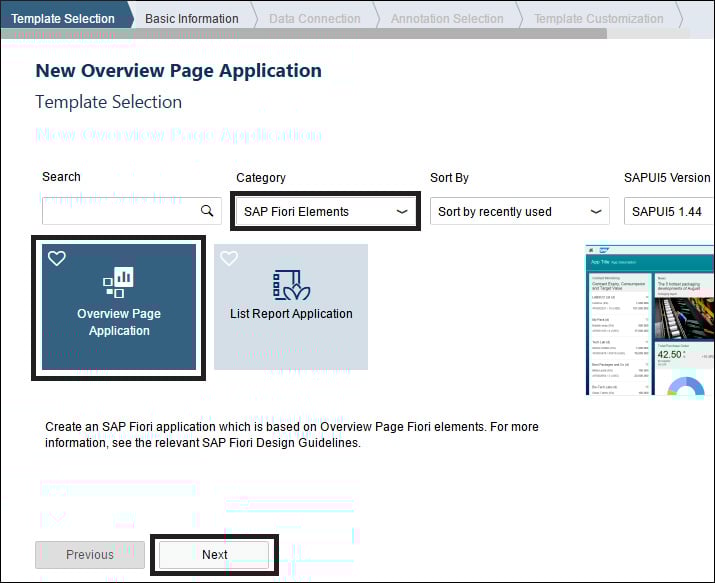Image resolution: width=715 pixels, height=583 pixels.
Task: Click the search magnifier icon
Action: pyautogui.click(x=207, y=211)
